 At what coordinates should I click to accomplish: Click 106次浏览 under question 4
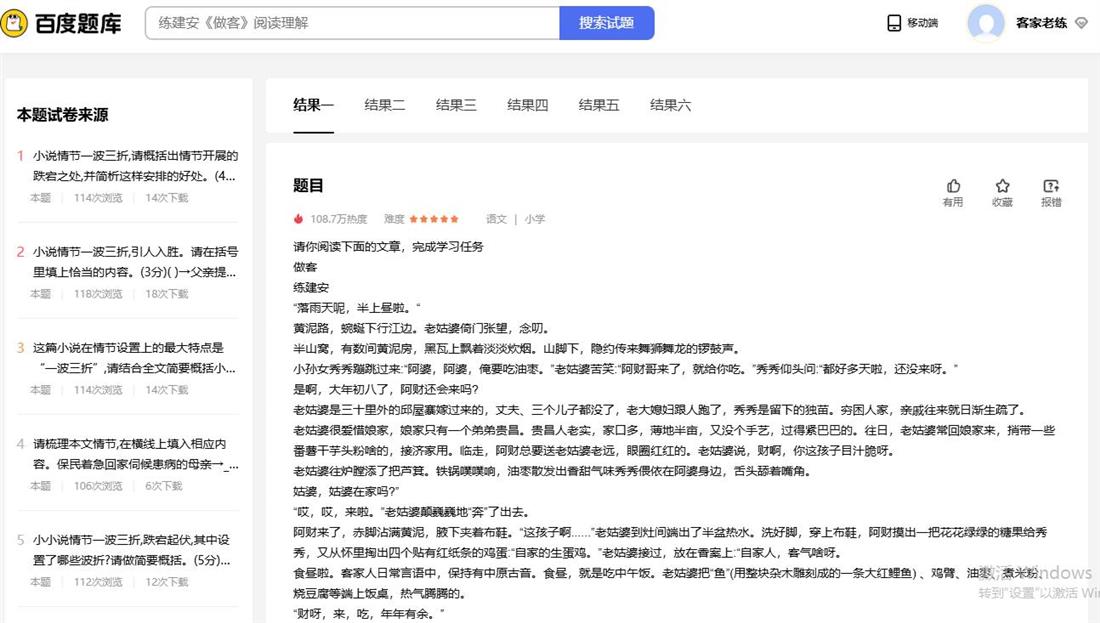click(x=98, y=486)
